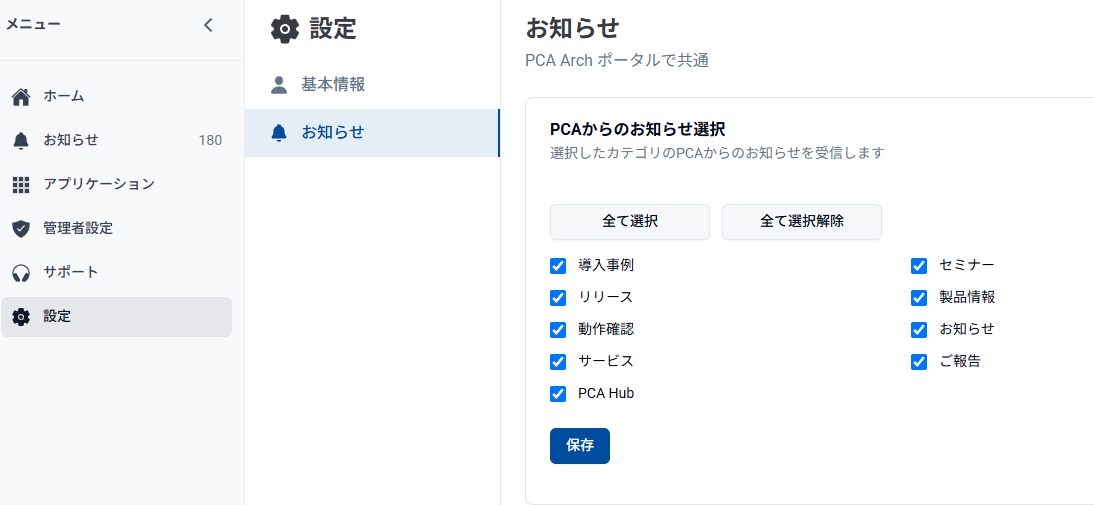
Task: Collapse the menu with the chevron arrow
Action: [x=208, y=26]
